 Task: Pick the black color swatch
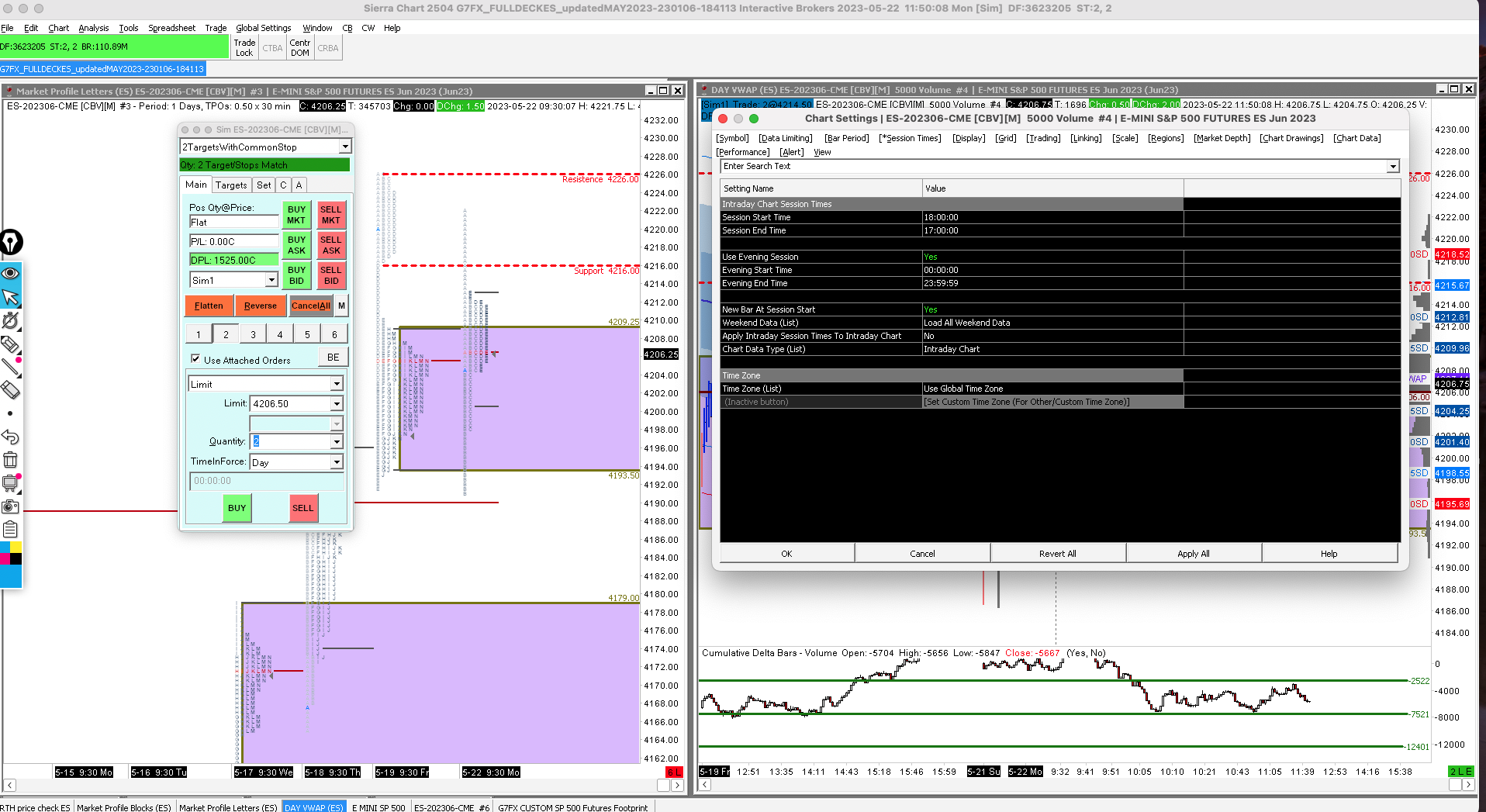click(x=16, y=558)
